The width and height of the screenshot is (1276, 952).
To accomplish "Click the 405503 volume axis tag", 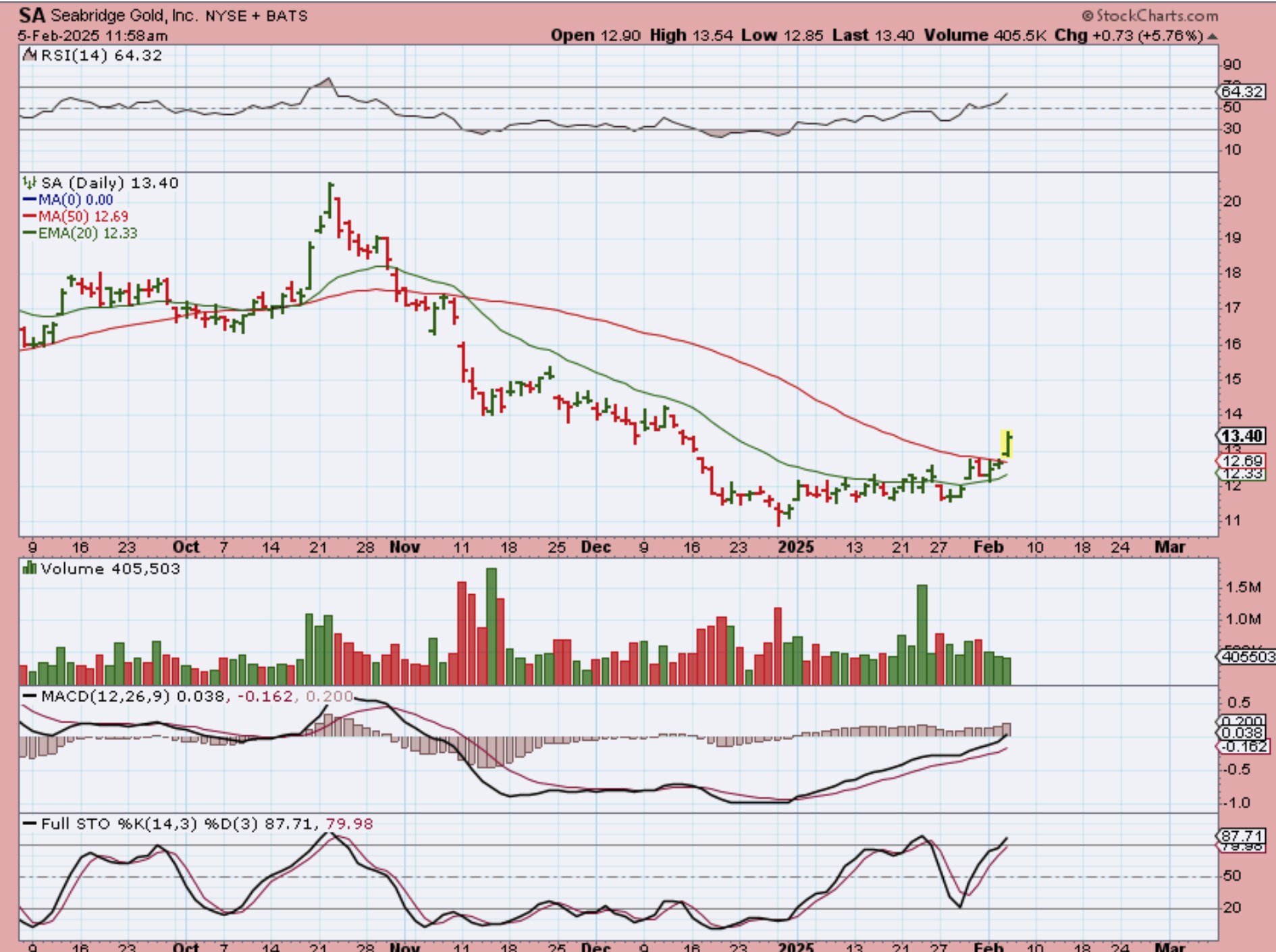I will pos(1246,656).
